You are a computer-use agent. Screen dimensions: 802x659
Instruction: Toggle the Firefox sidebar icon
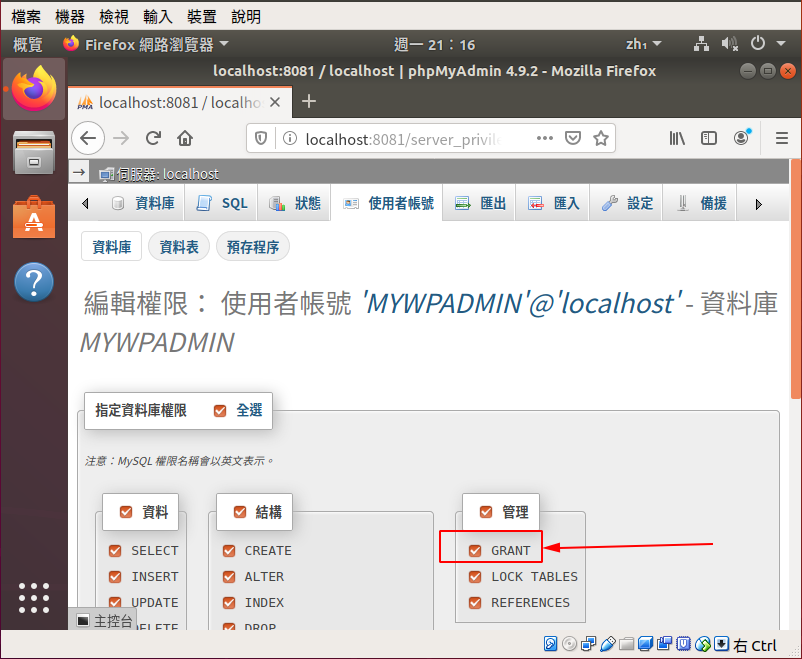point(709,138)
